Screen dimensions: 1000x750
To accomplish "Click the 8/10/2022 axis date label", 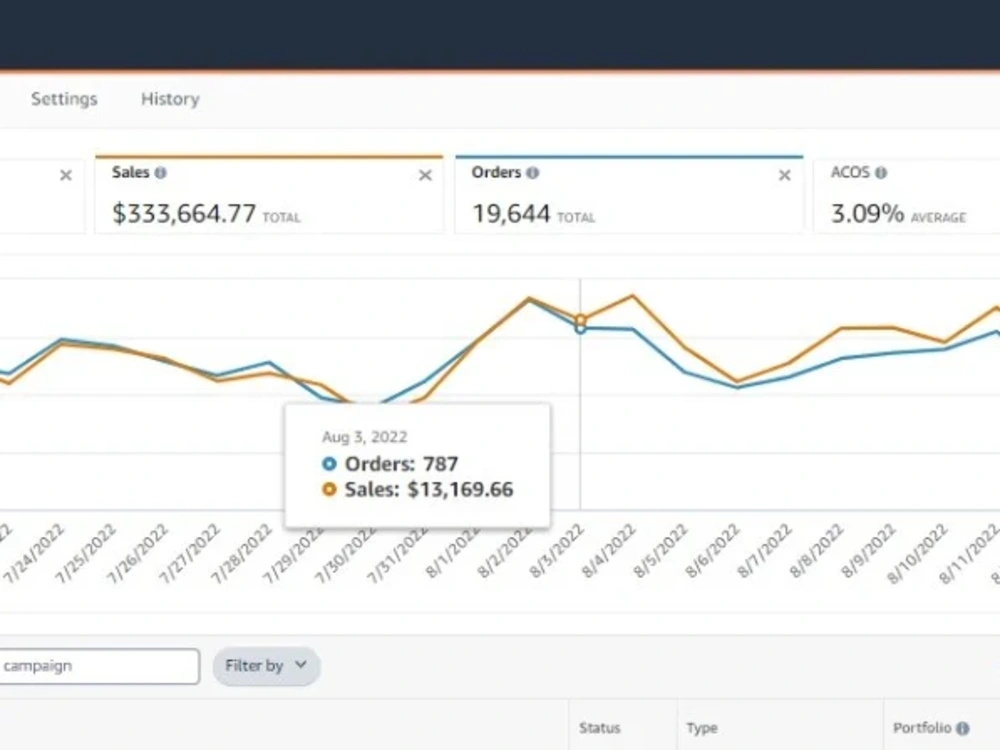I will click(917, 553).
